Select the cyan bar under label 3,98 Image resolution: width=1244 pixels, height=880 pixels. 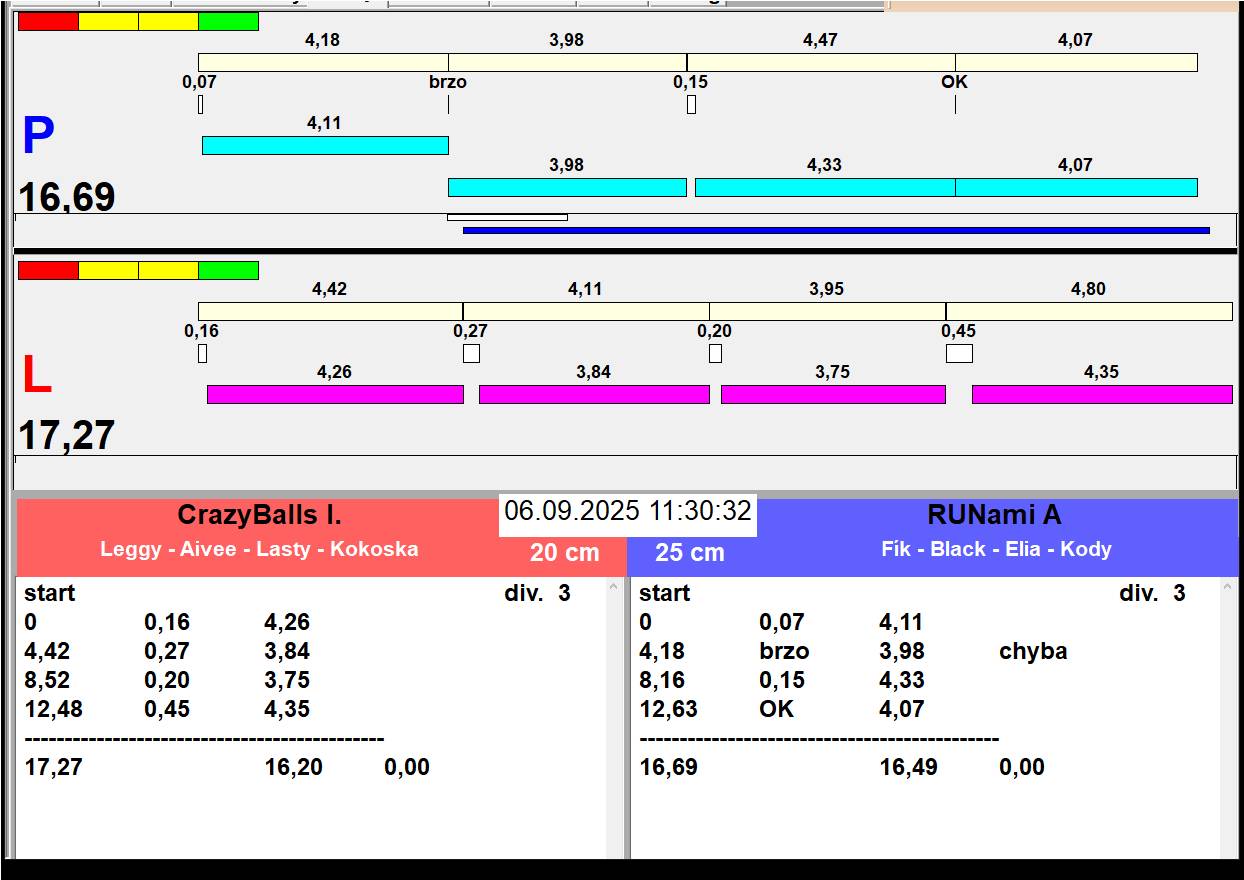pos(567,187)
